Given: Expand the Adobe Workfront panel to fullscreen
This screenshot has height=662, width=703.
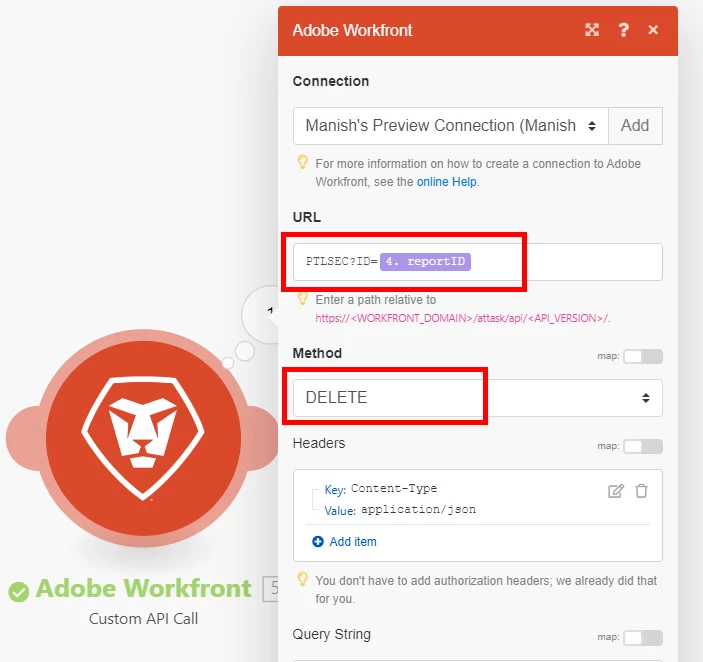Looking at the screenshot, I should click(x=592, y=30).
